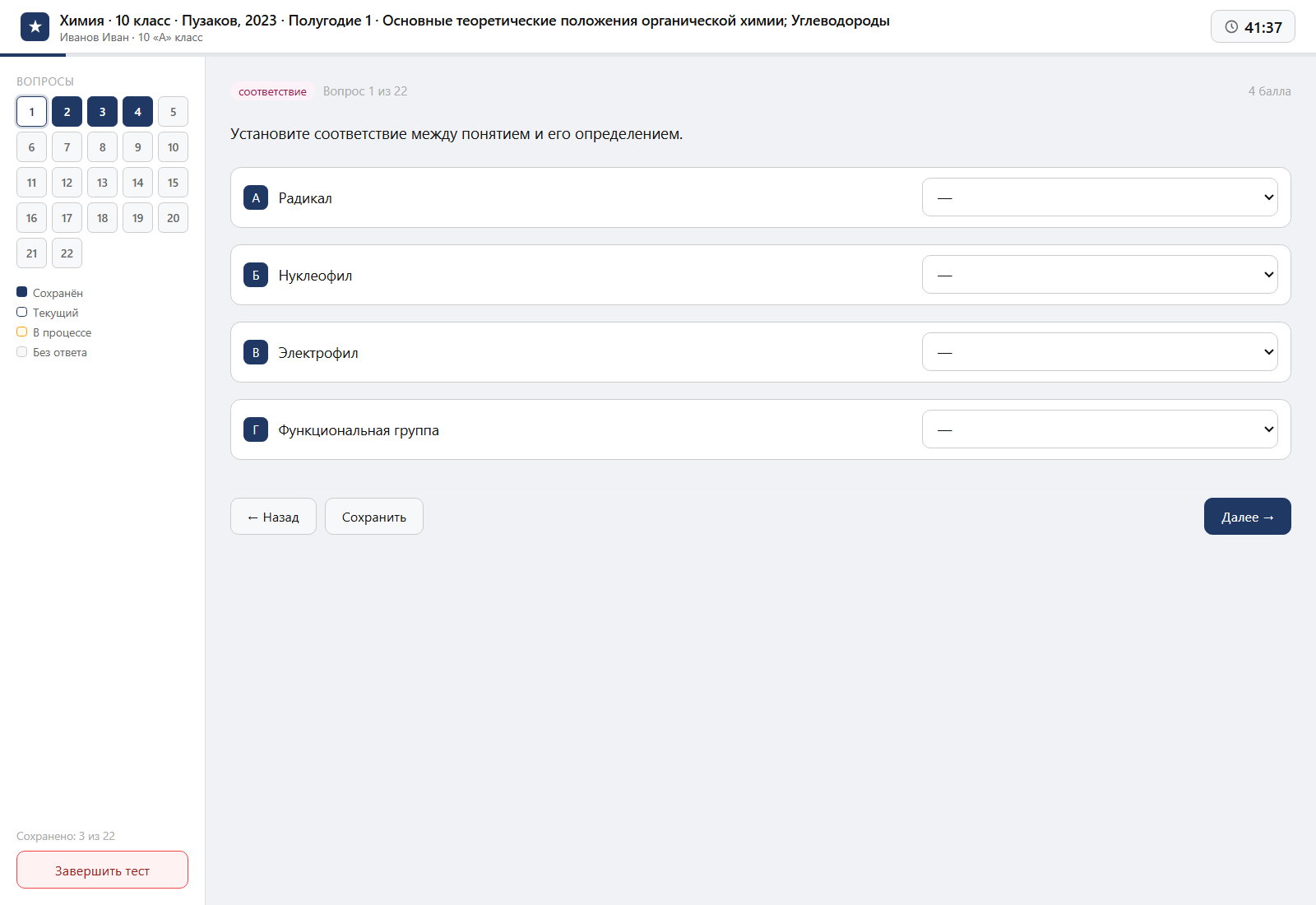Click the Иванов Иван student name
The height and width of the screenshot is (905, 1316).
95,38
